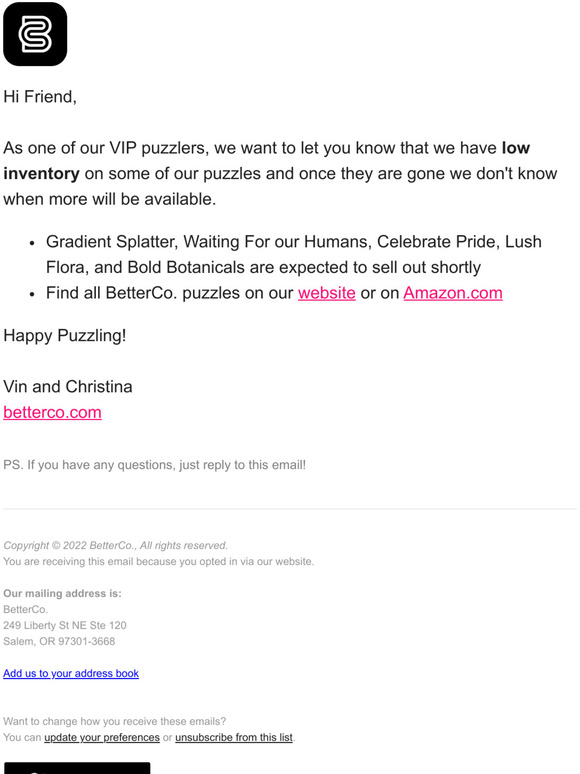Click the 'Happy Puzzling!' line
The image size is (580, 774).
(65, 336)
